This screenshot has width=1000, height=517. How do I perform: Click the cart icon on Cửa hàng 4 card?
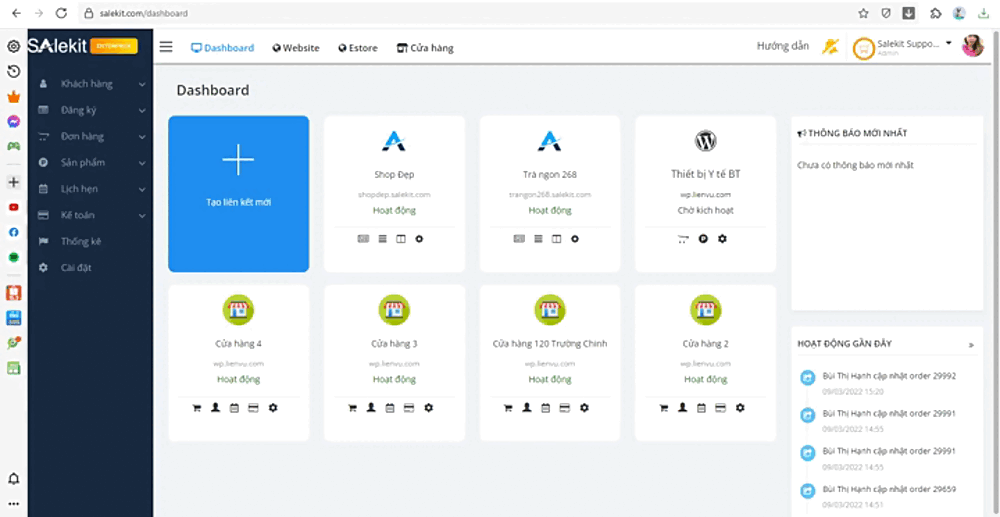(x=196, y=407)
